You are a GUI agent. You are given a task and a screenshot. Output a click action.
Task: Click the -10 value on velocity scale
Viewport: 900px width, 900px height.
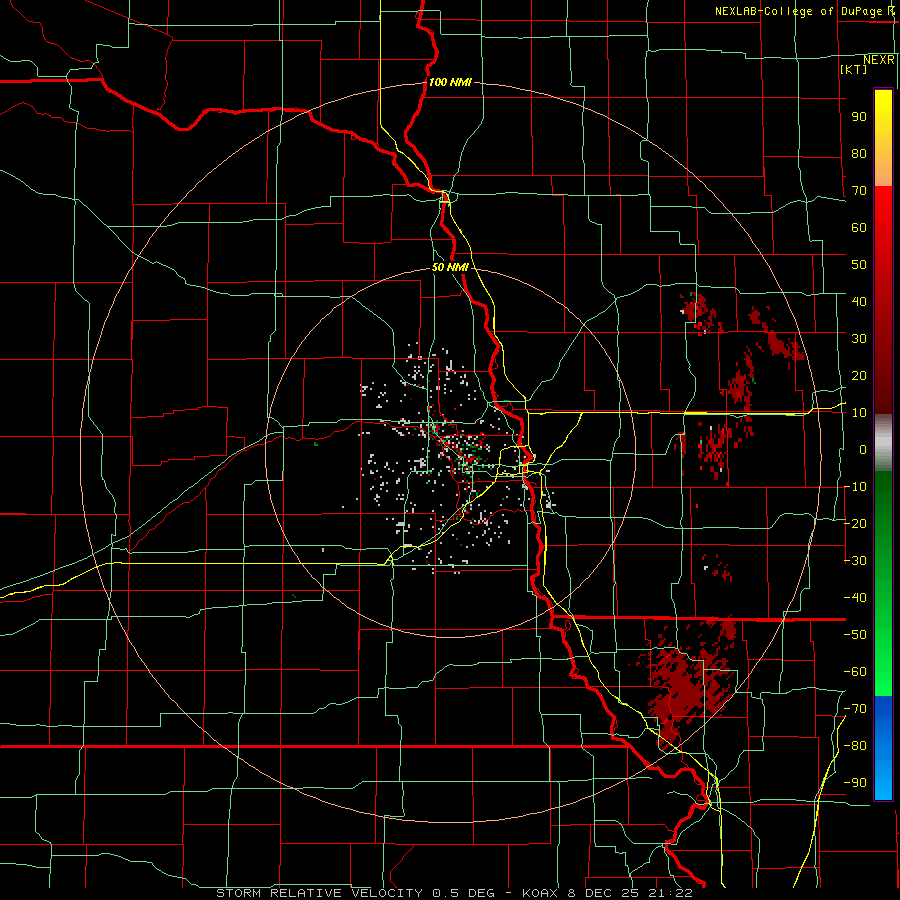click(x=855, y=487)
